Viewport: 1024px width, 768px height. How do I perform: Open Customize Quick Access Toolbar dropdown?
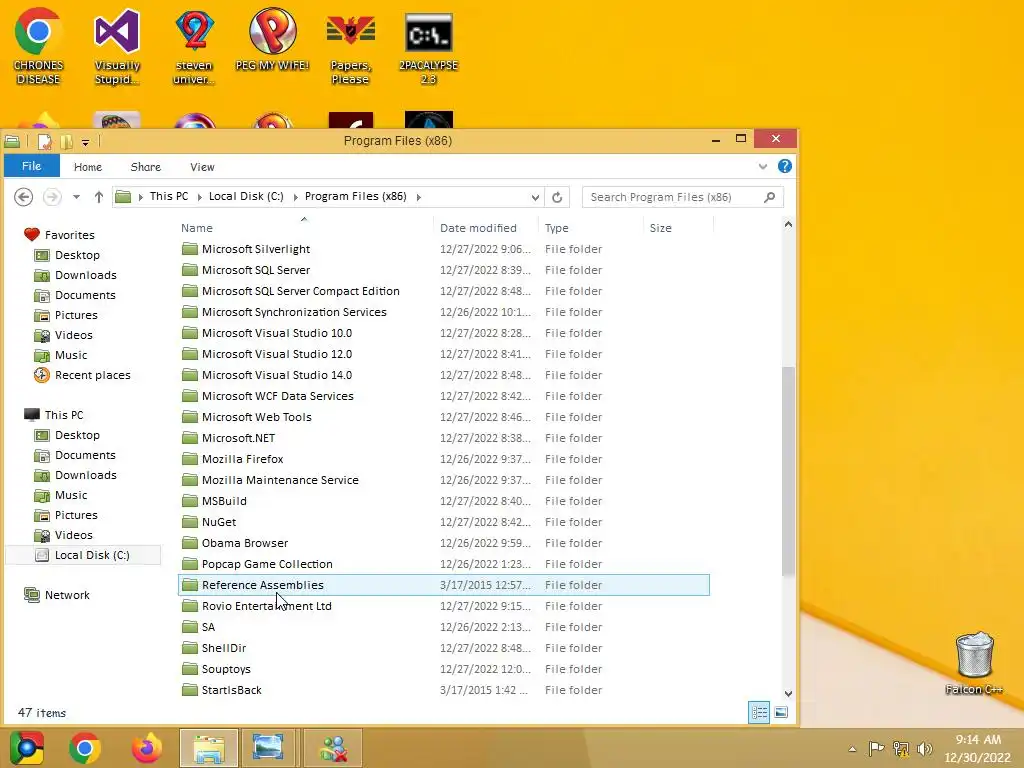(x=85, y=142)
